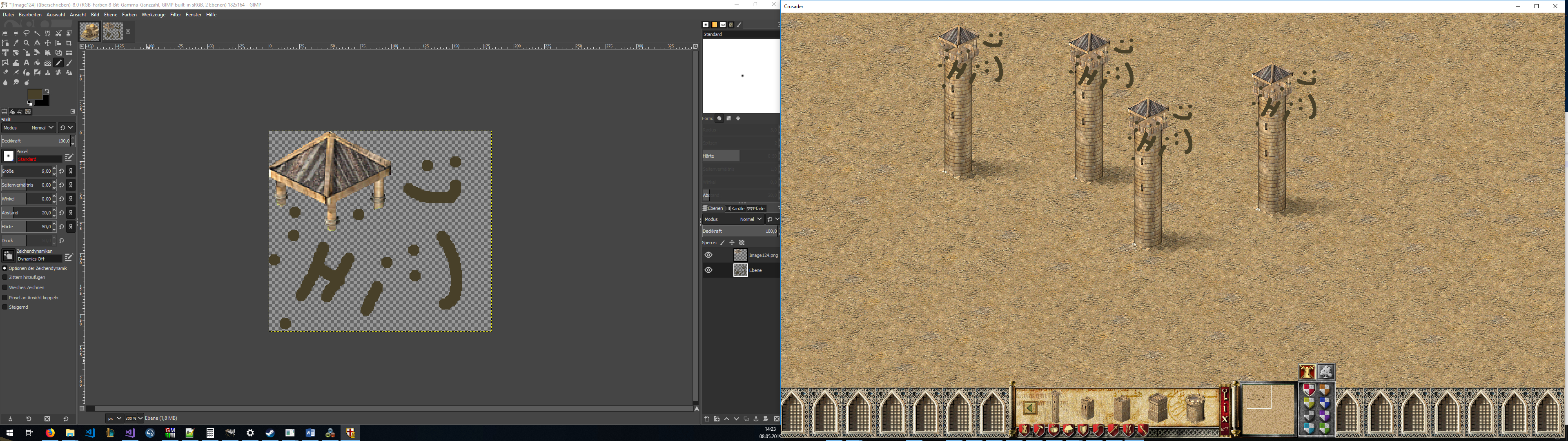
Task: Select the Ellipse Select tool in GIMP
Action: pyautogui.click(x=16, y=33)
